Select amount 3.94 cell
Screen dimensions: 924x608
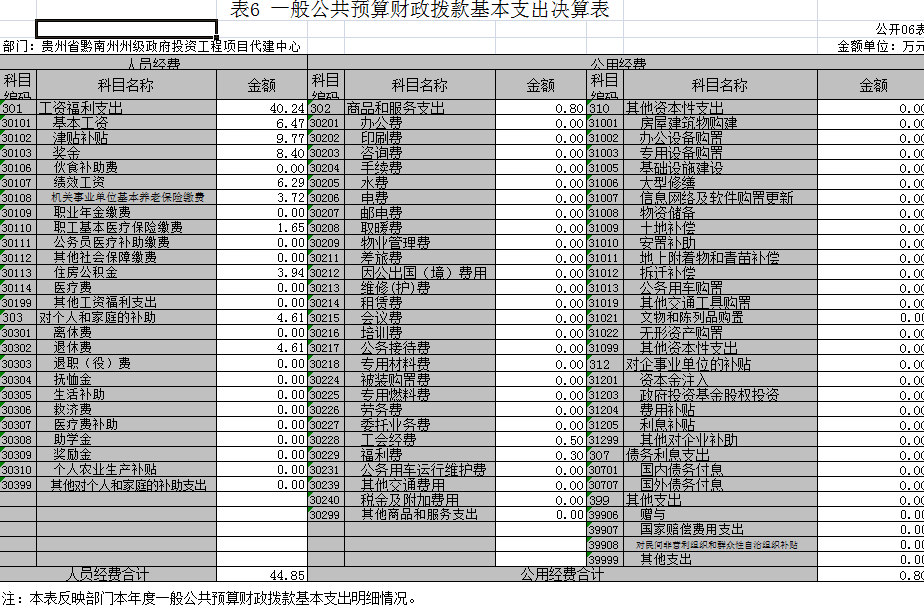pos(262,273)
